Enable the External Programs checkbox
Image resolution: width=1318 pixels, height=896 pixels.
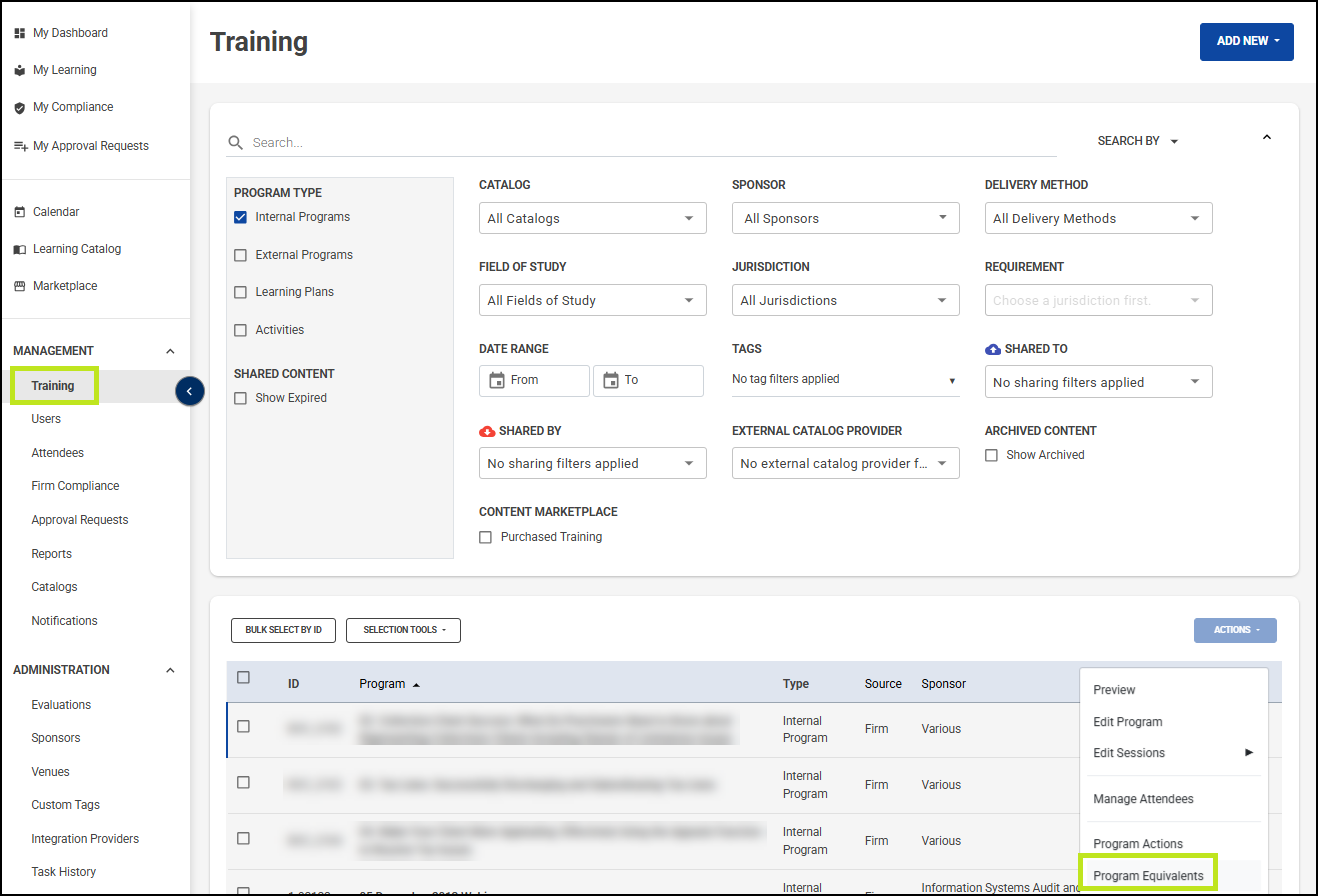pyautogui.click(x=240, y=255)
